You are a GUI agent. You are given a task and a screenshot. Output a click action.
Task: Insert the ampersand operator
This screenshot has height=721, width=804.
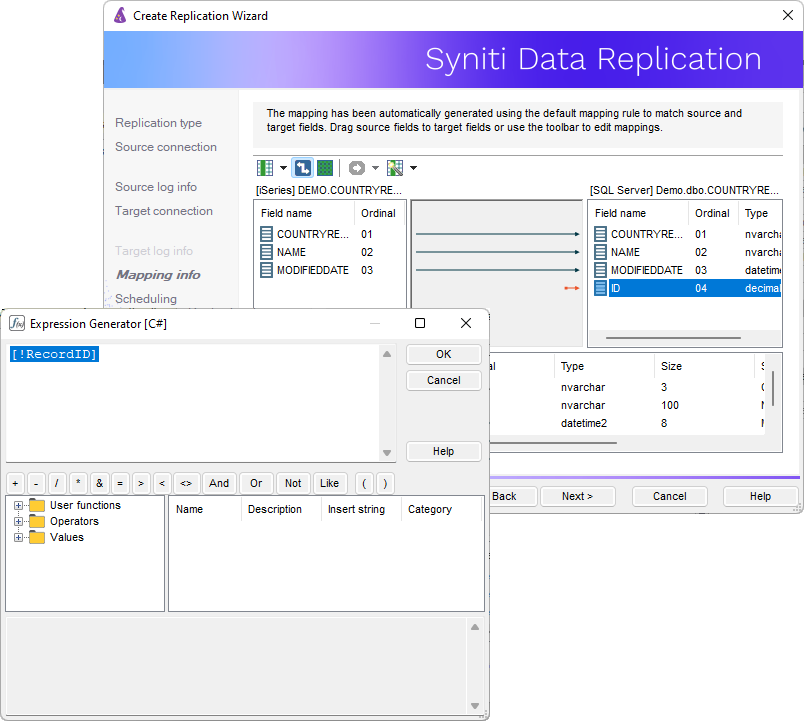pos(99,483)
